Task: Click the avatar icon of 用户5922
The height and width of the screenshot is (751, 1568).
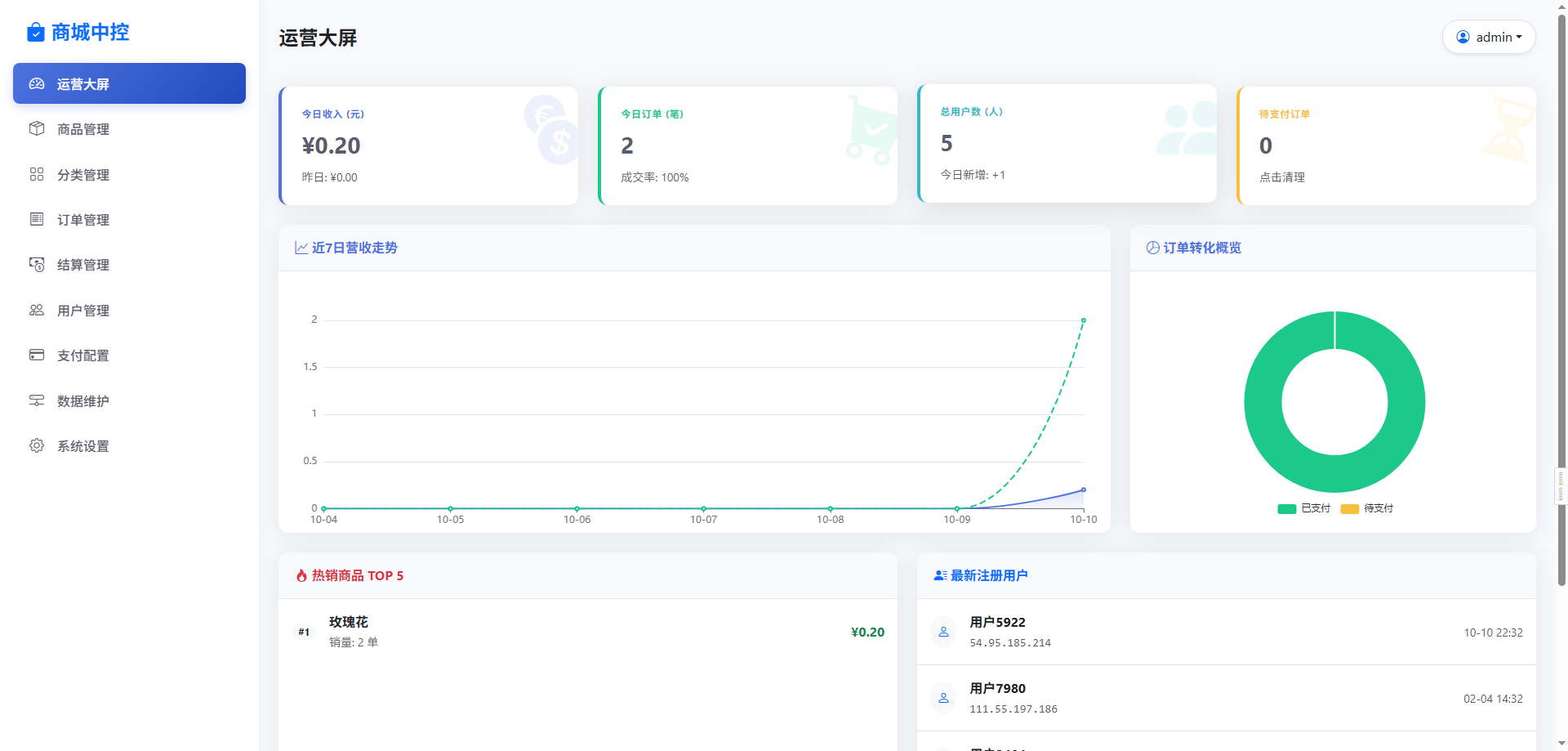Action: pos(943,632)
